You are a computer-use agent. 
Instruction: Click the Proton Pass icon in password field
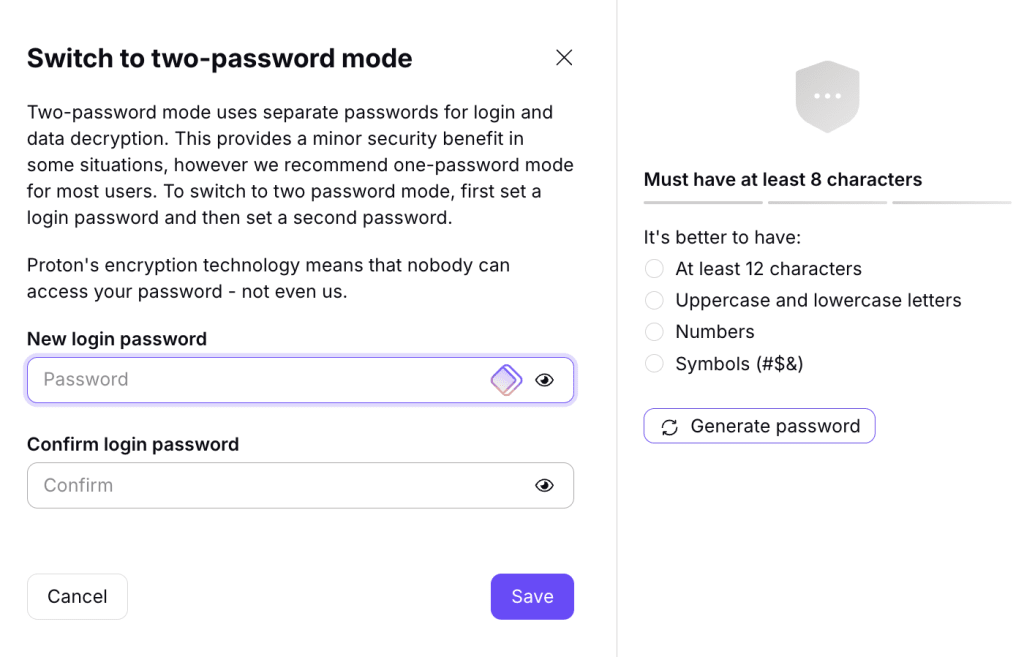(x=506, y=380)
